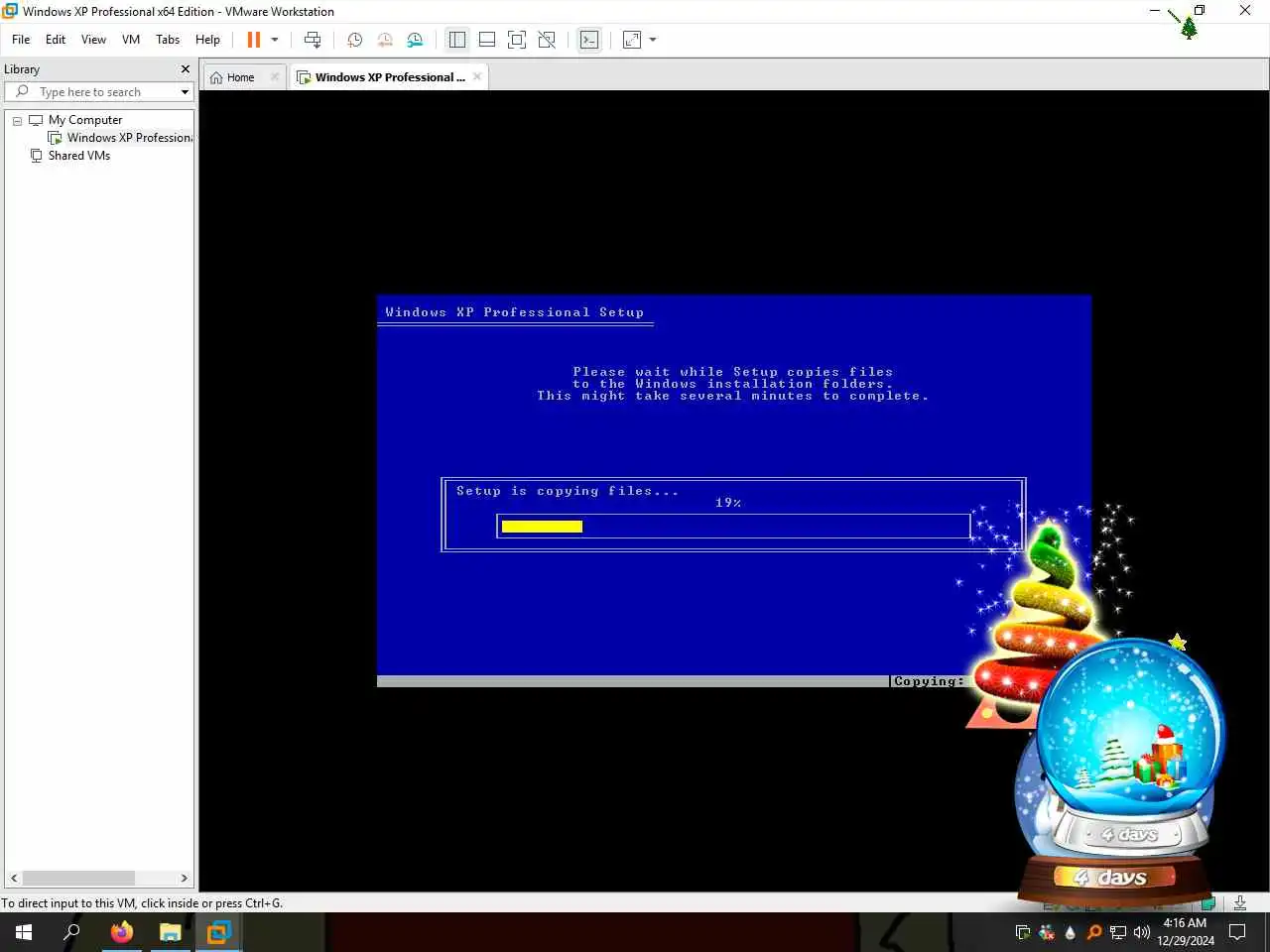Click the colorful Christmas tray icon
The width and height of the screenshot is (1270, 952).
(1047, 932)
